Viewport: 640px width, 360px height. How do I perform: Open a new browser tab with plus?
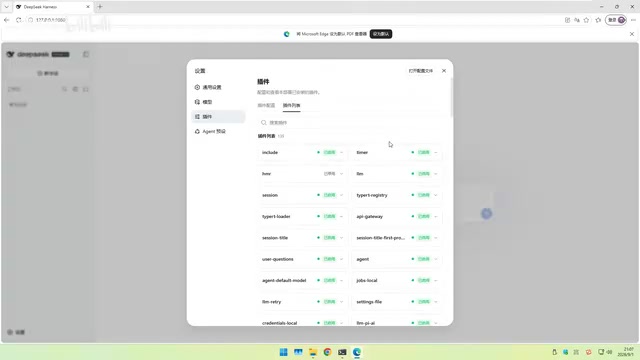click(100, 7)
